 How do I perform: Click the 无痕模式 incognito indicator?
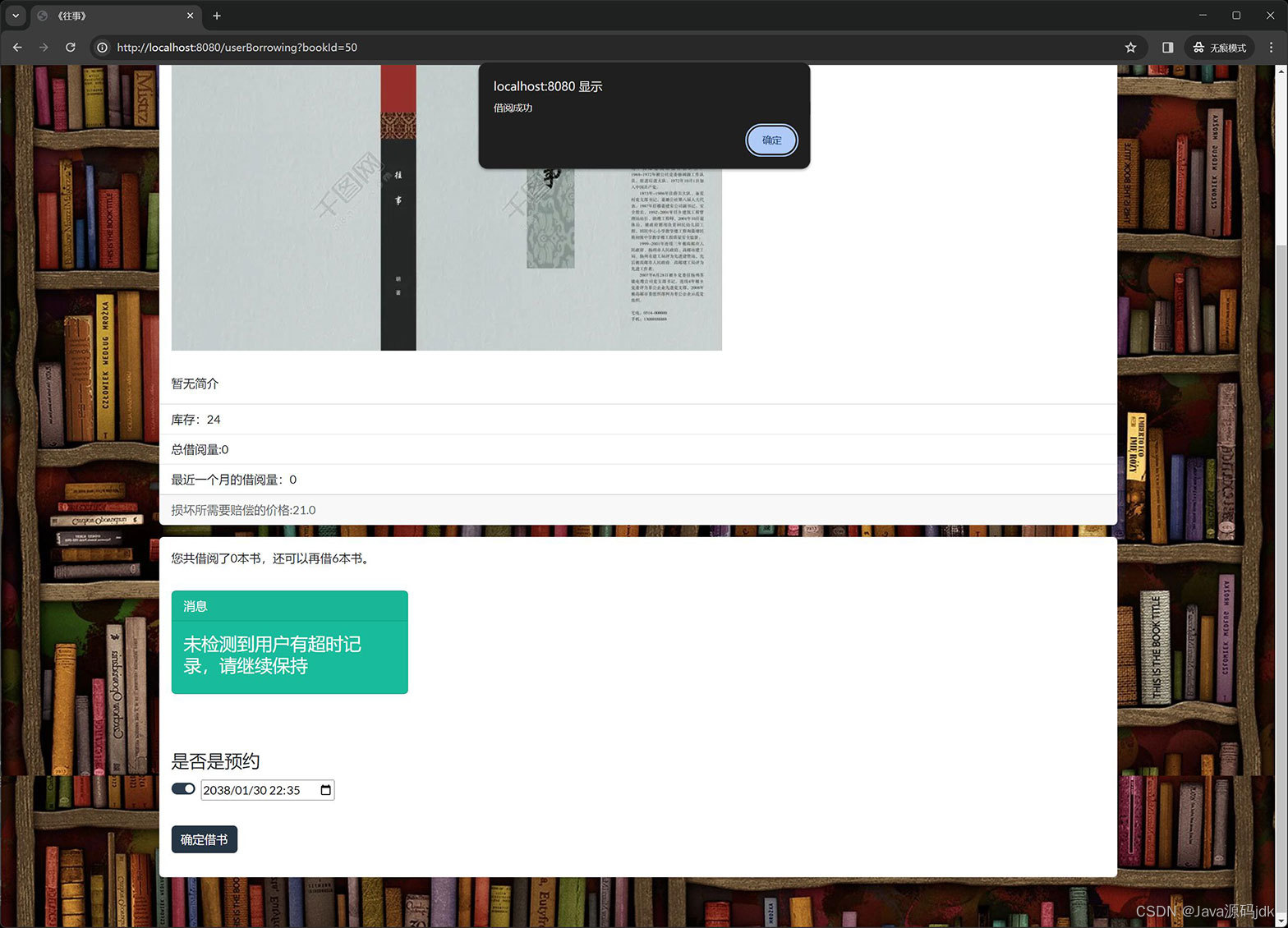point(1220,48)
